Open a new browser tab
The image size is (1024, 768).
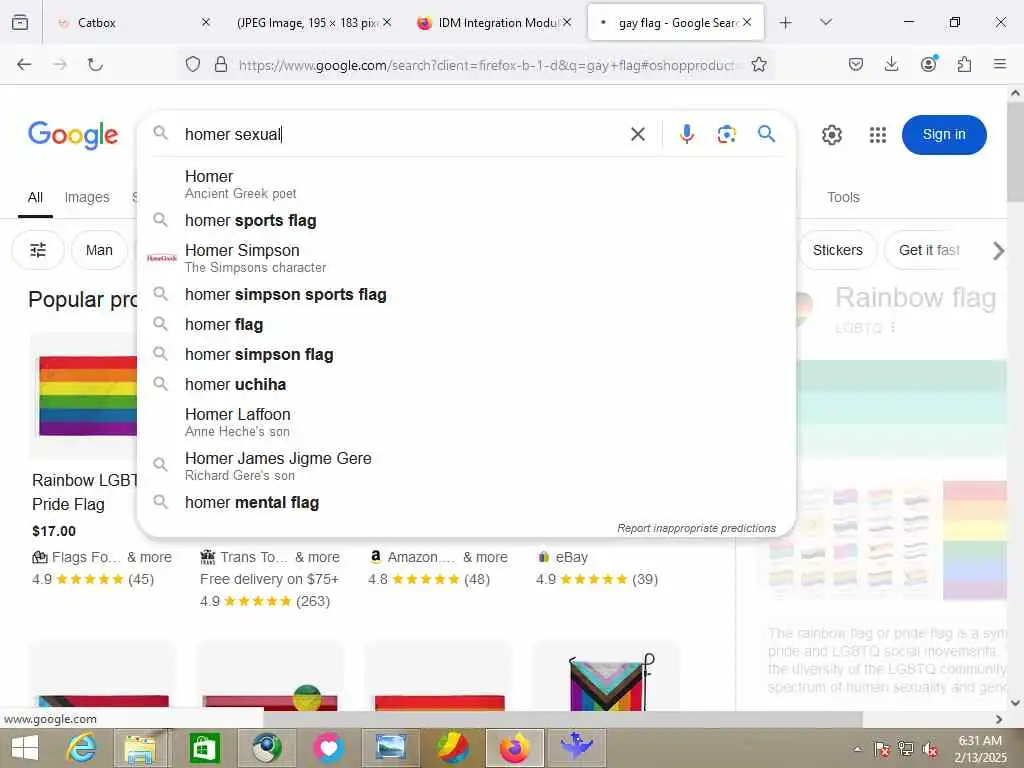click(786, 23)
